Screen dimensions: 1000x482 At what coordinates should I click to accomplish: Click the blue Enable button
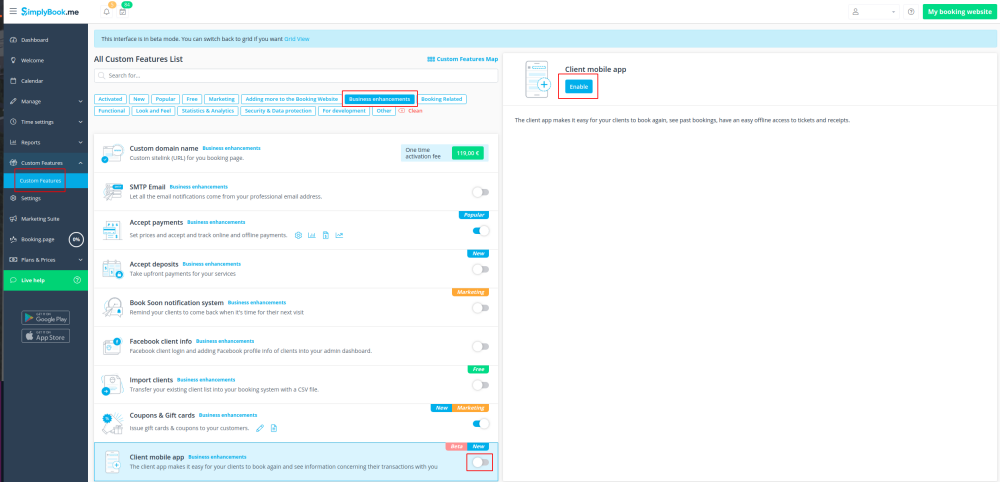pyautogui.click(x=578, y=87)
